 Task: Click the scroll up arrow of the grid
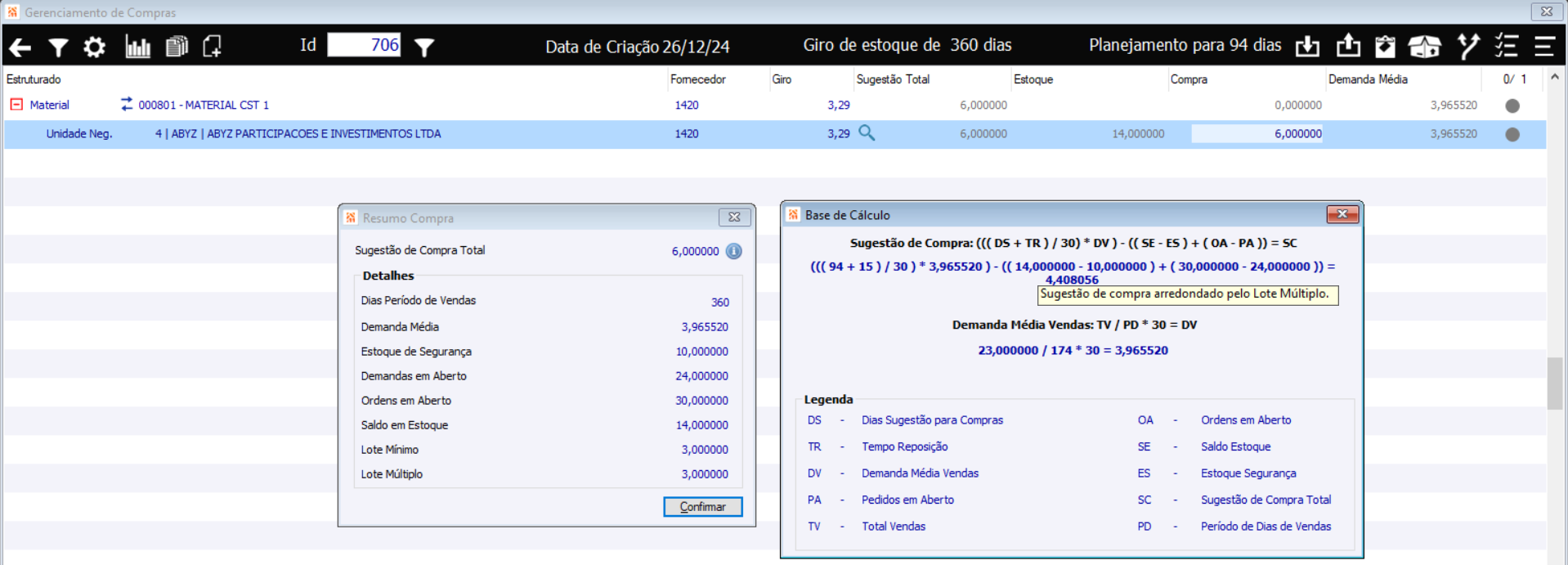(1555, 78)
